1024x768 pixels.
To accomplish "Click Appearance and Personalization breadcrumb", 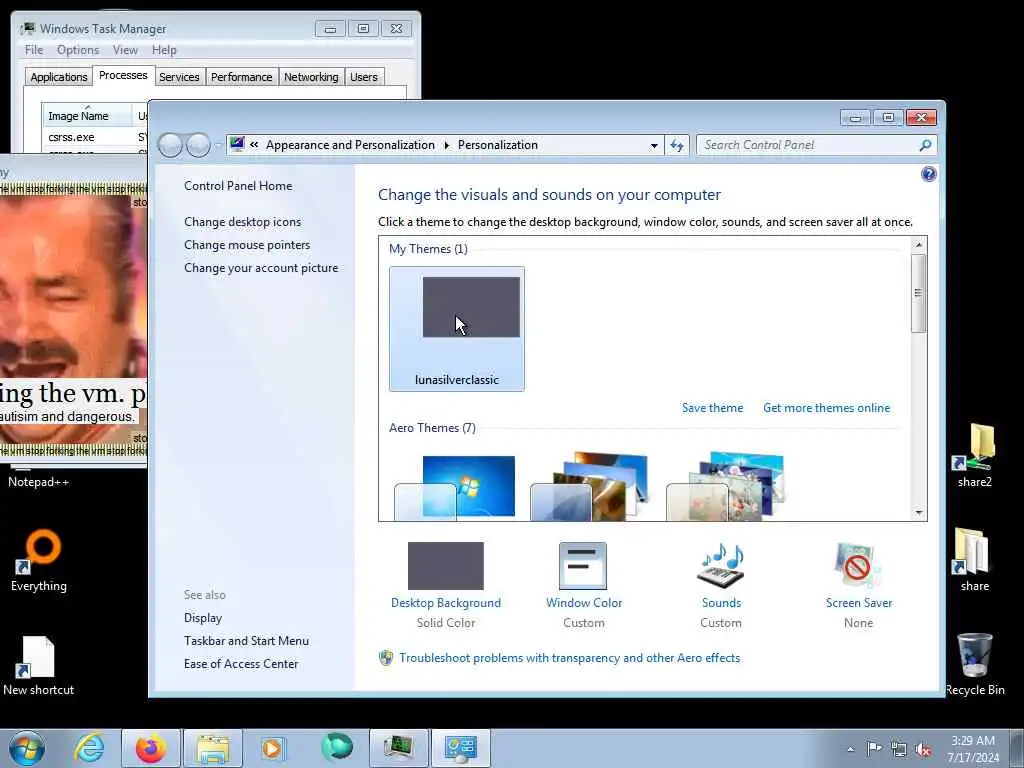I will click(x=350, y=145).
